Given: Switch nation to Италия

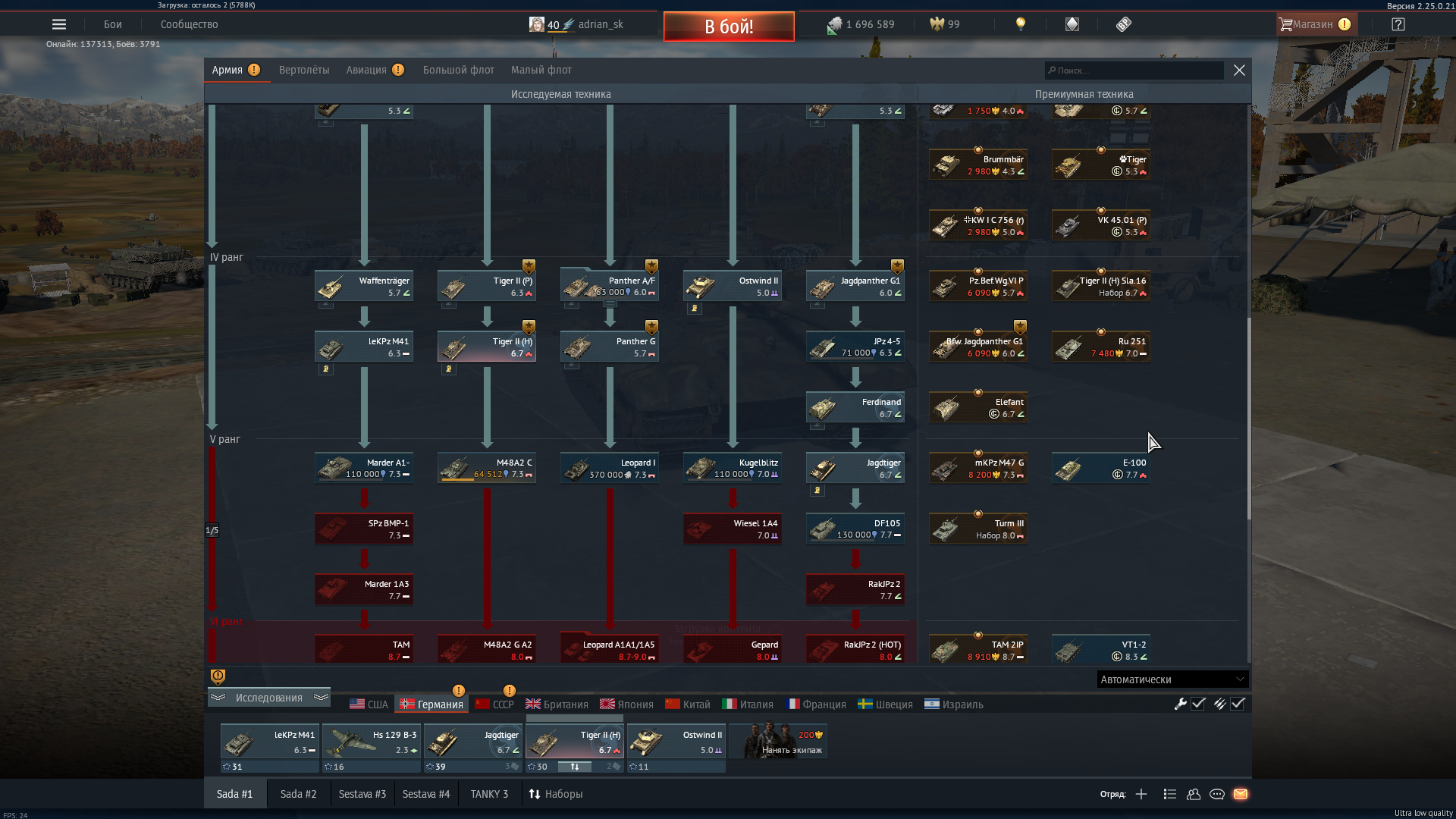Looking at the screenshot, I should click(748, 704).
